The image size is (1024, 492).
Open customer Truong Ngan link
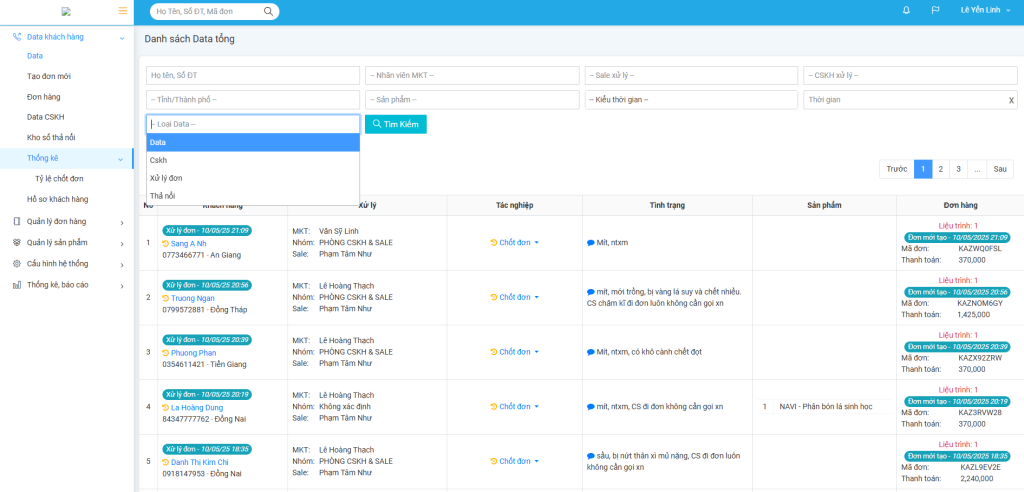tap(192, 298)
